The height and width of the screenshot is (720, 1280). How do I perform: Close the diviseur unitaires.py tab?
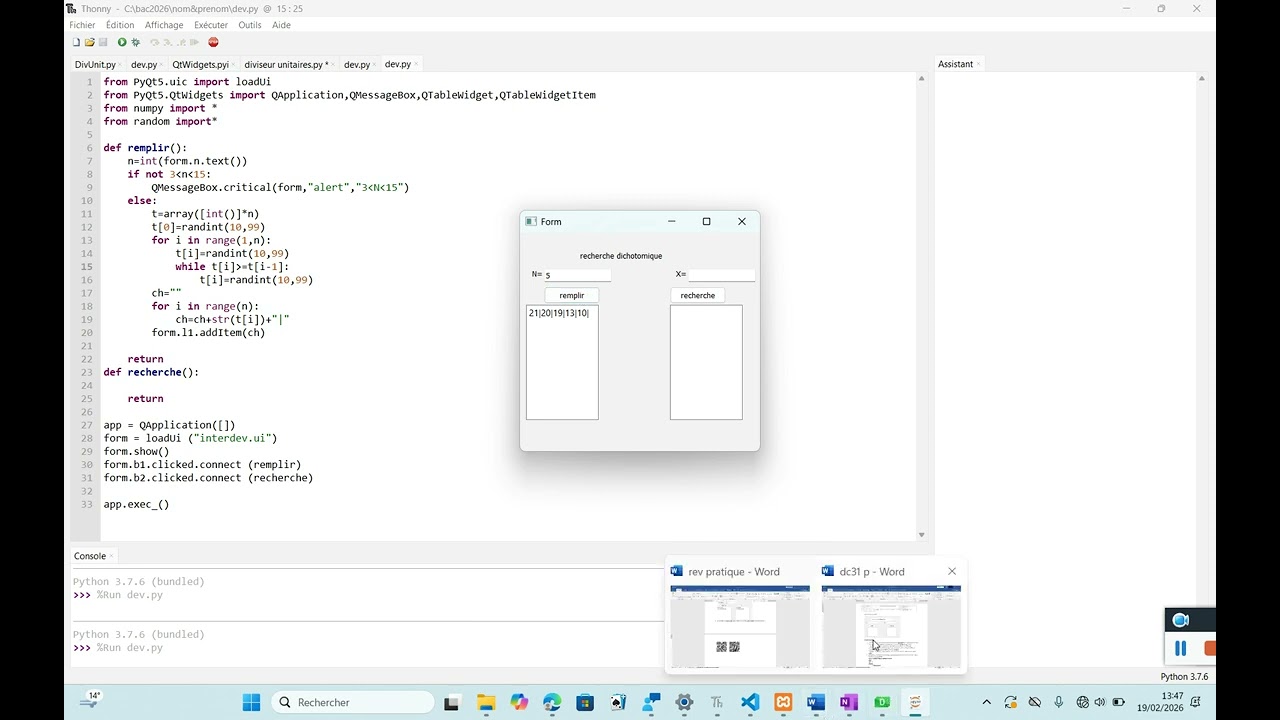click(x=334, y=64)
